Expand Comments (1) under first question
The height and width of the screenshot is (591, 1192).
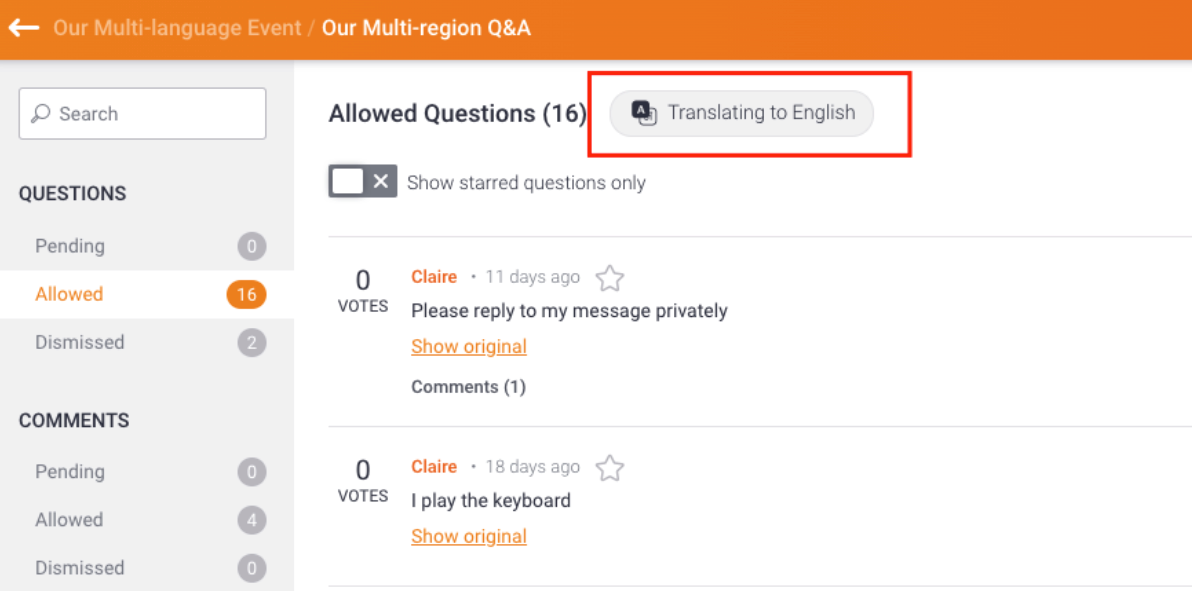(468, 387)
